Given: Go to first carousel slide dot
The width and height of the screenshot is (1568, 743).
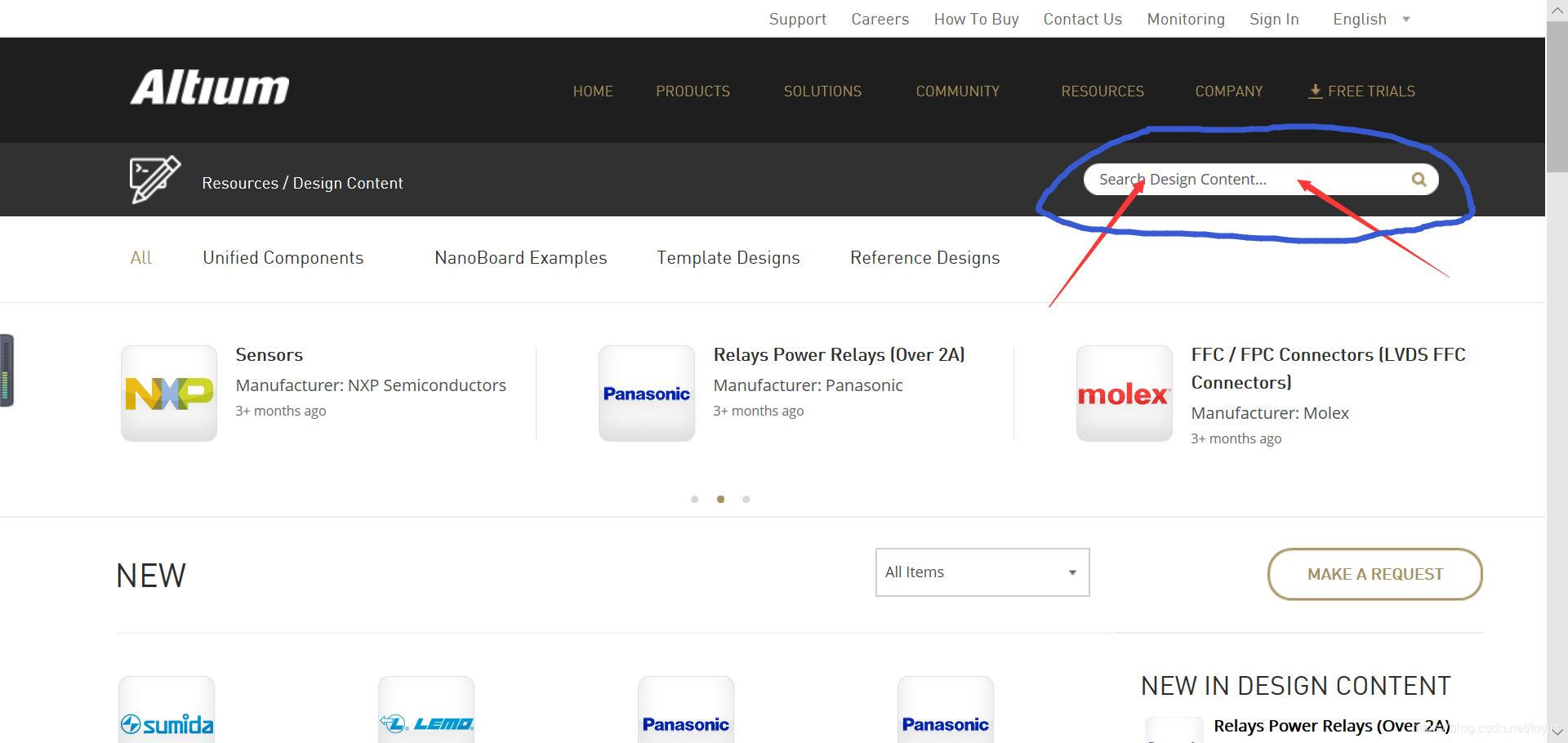Looking at the screenshot, I should (695, 499).
